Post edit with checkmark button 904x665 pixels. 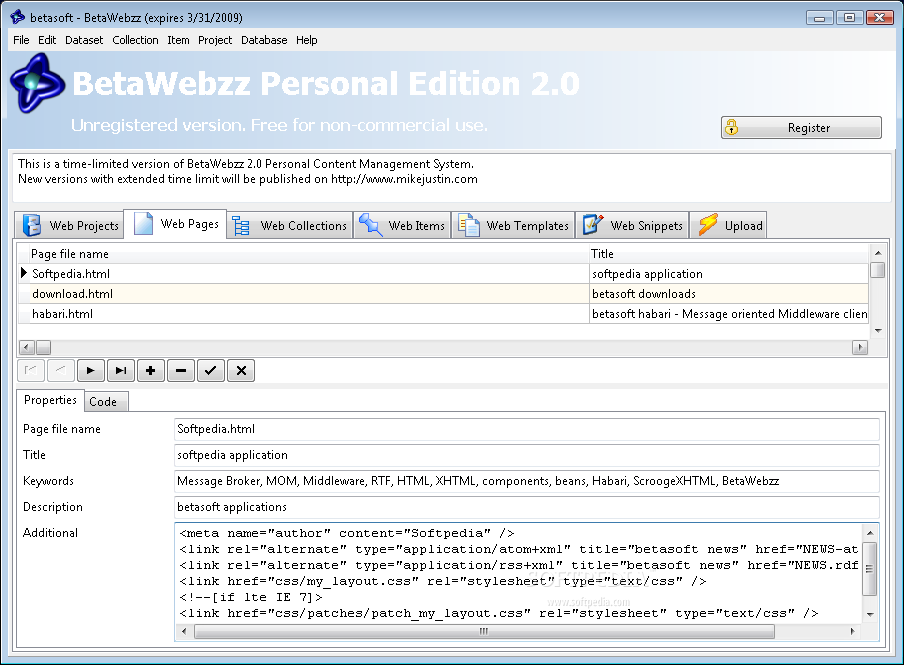coord(211,370)
